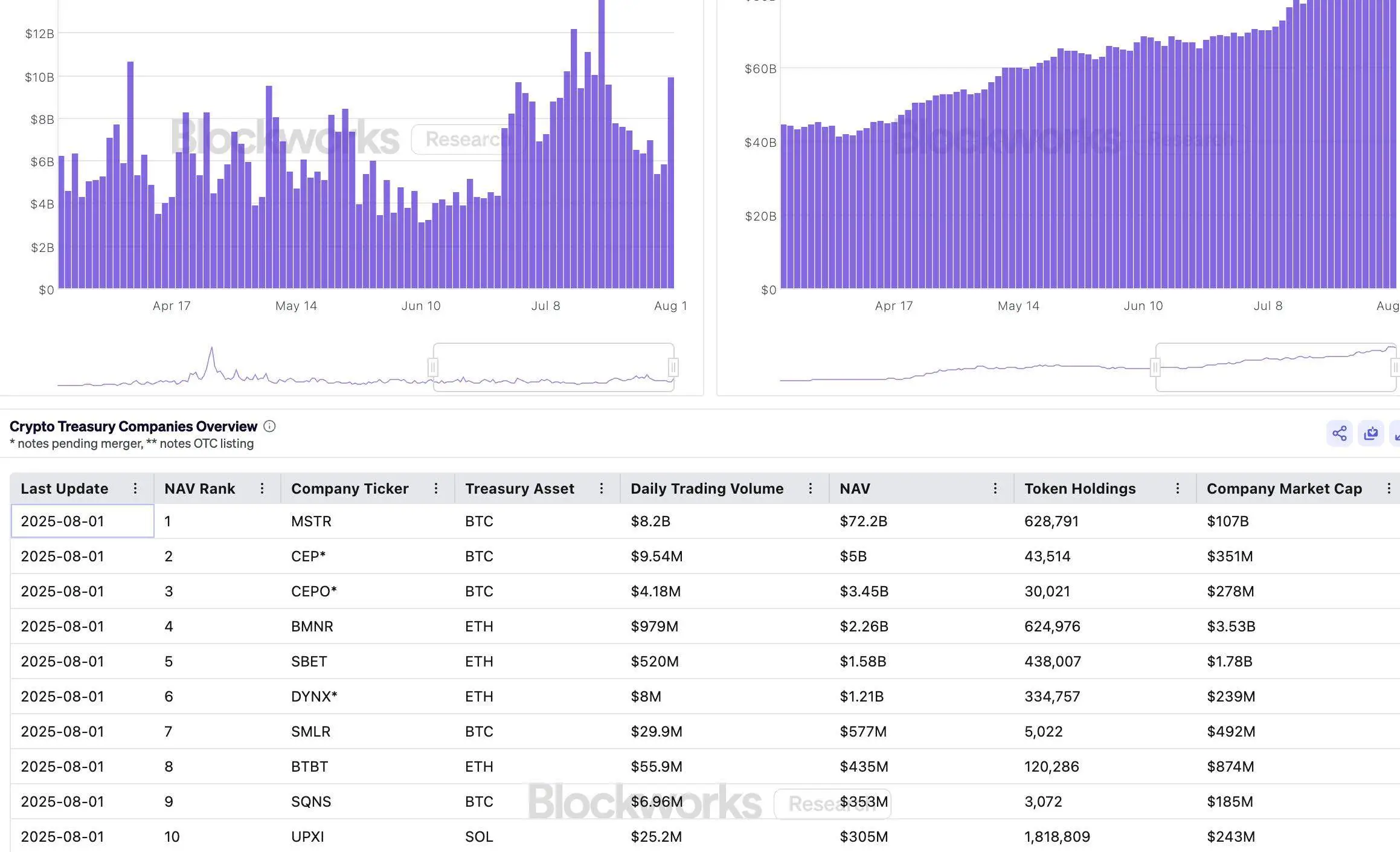Click the Company Market Cap header label
1400x852 pixels.
click(x=1284, y=488)
